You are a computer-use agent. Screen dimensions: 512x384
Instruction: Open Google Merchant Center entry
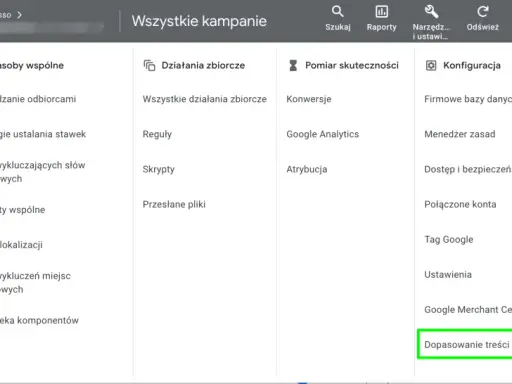468,310
